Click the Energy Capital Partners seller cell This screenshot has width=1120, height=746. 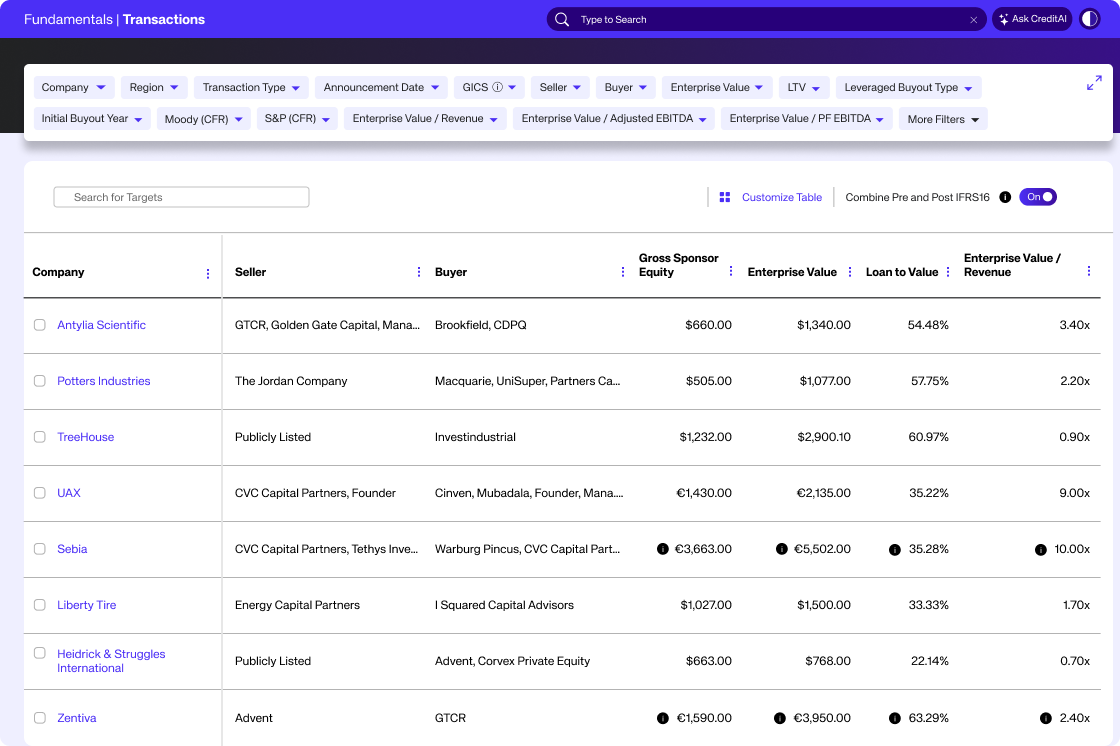pyautogui.click(x=297, y=605)
